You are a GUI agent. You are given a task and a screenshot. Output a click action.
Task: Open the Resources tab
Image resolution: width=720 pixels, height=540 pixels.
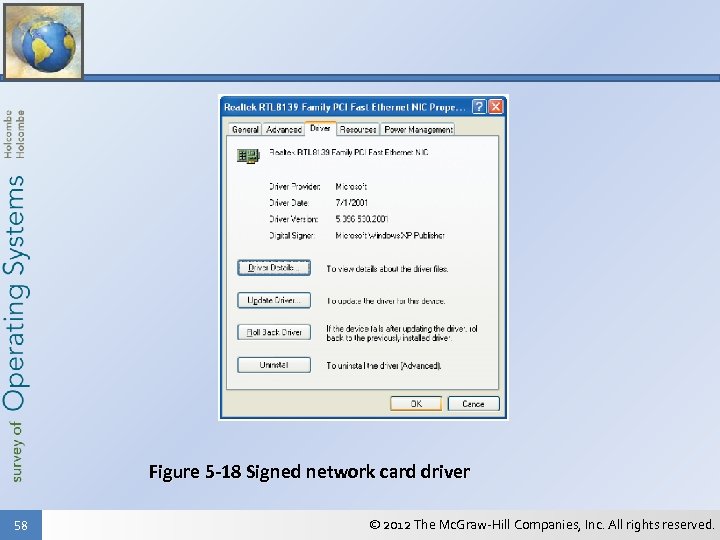pyautogui.click(x=358, y=129)
